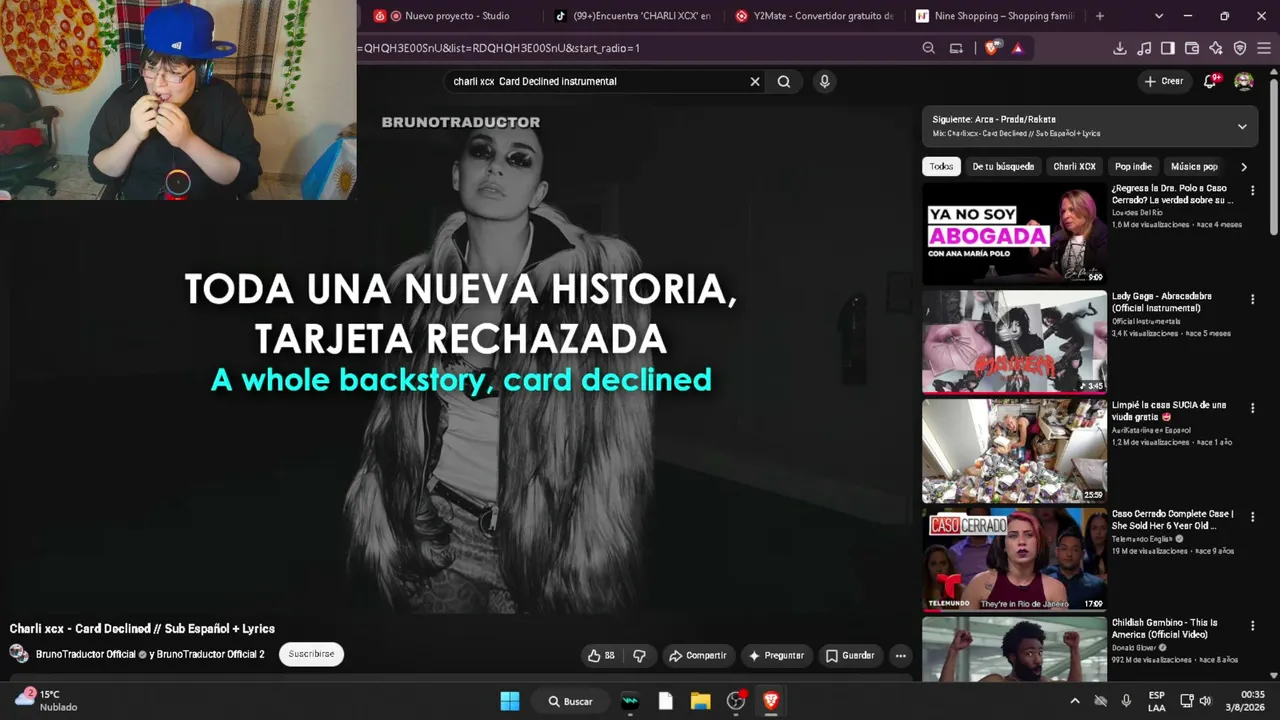Open OBS Studio from the taskbar
This screenshot has width=1280, height=720.
click(736, 701)
